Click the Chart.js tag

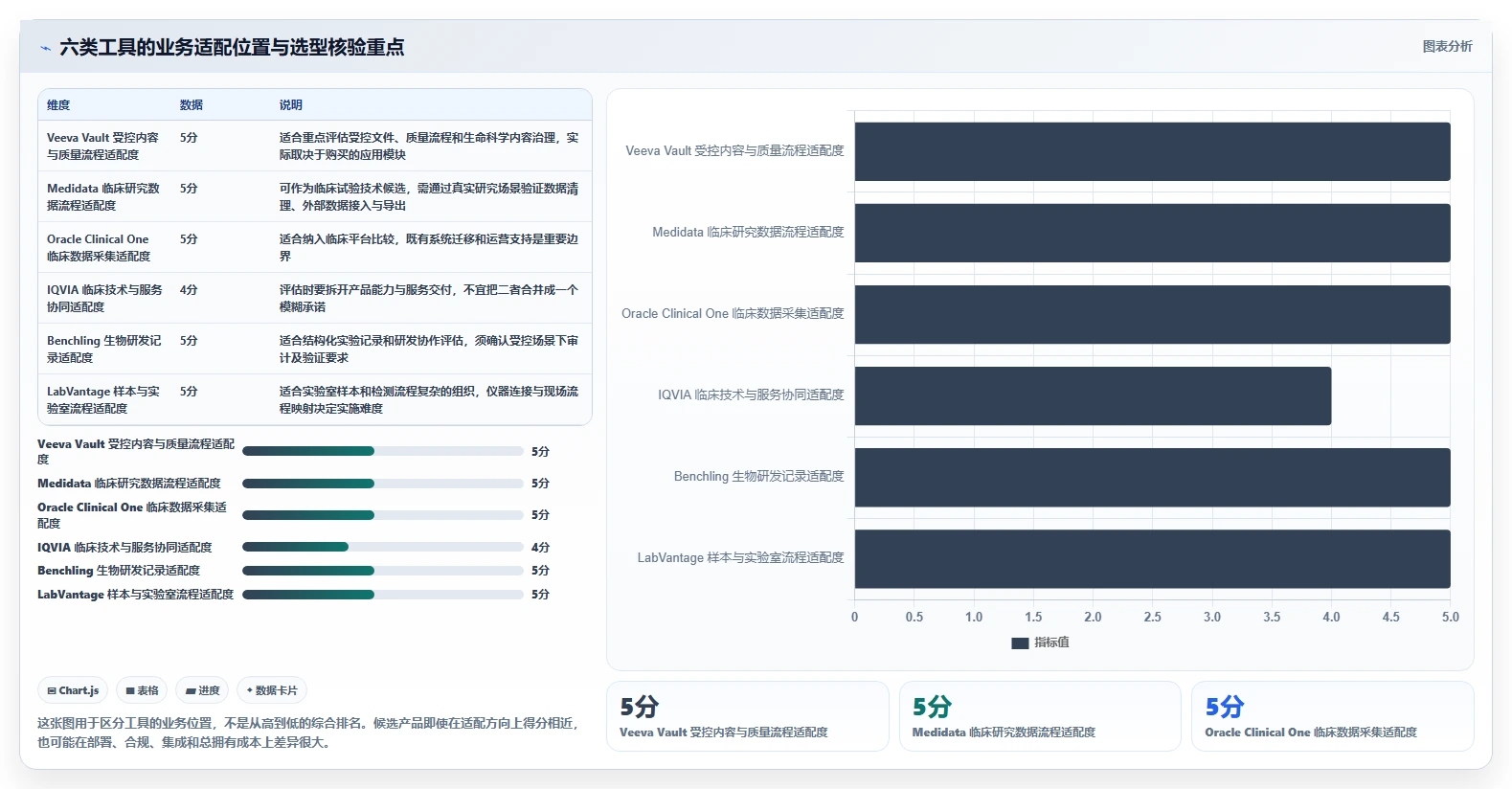click(x=73, y=690)
